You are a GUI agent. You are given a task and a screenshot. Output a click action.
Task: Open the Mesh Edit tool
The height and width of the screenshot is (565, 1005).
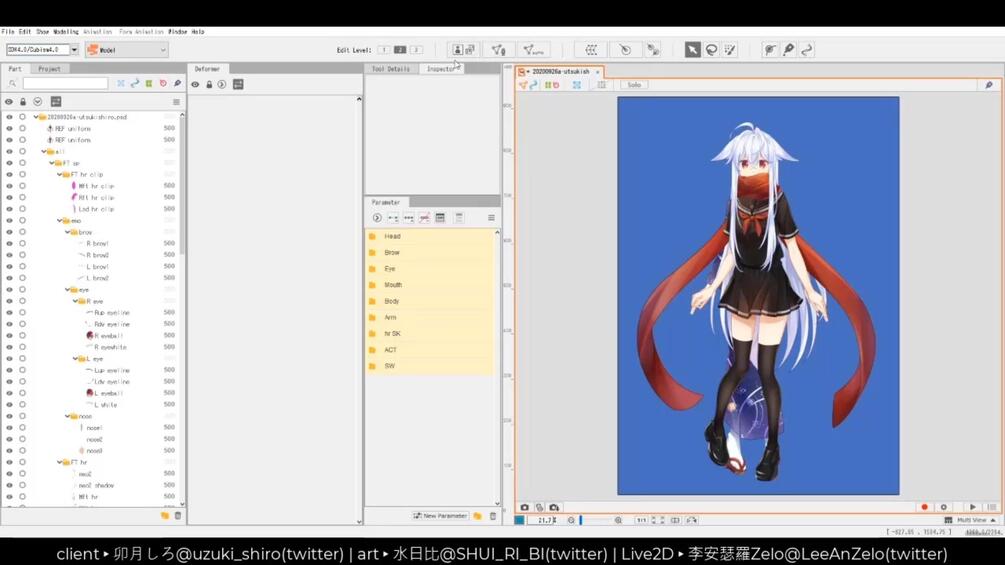pyautogui.click(x=498, y=50)
